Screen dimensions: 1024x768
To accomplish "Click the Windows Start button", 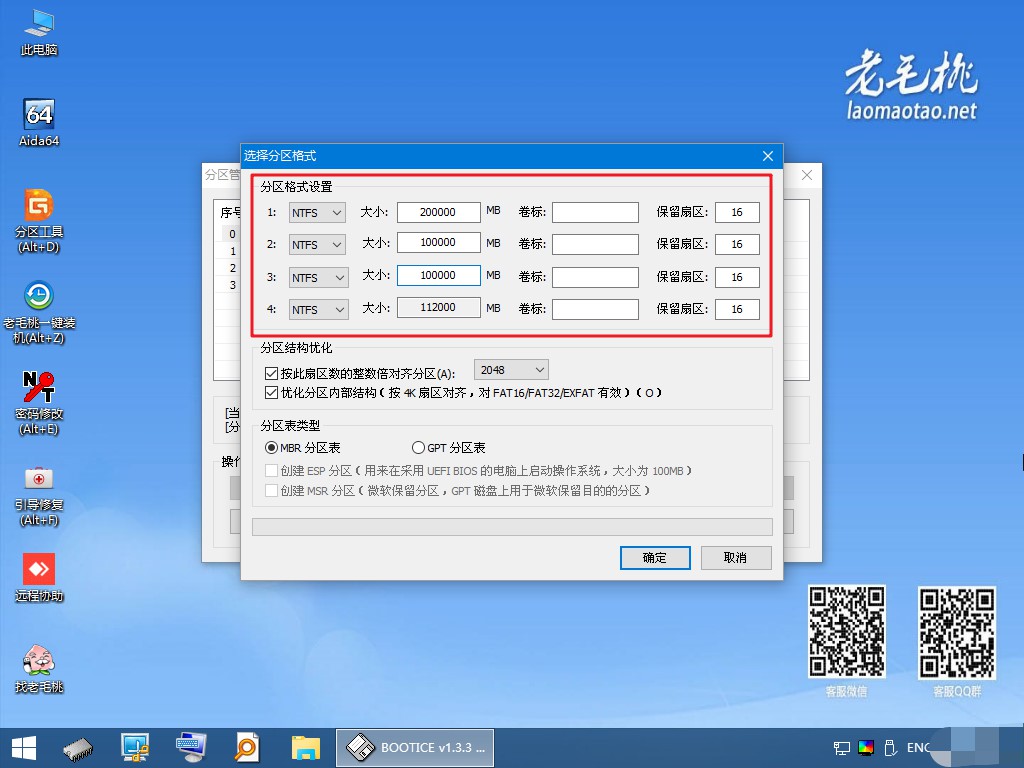I will [24, 748].
